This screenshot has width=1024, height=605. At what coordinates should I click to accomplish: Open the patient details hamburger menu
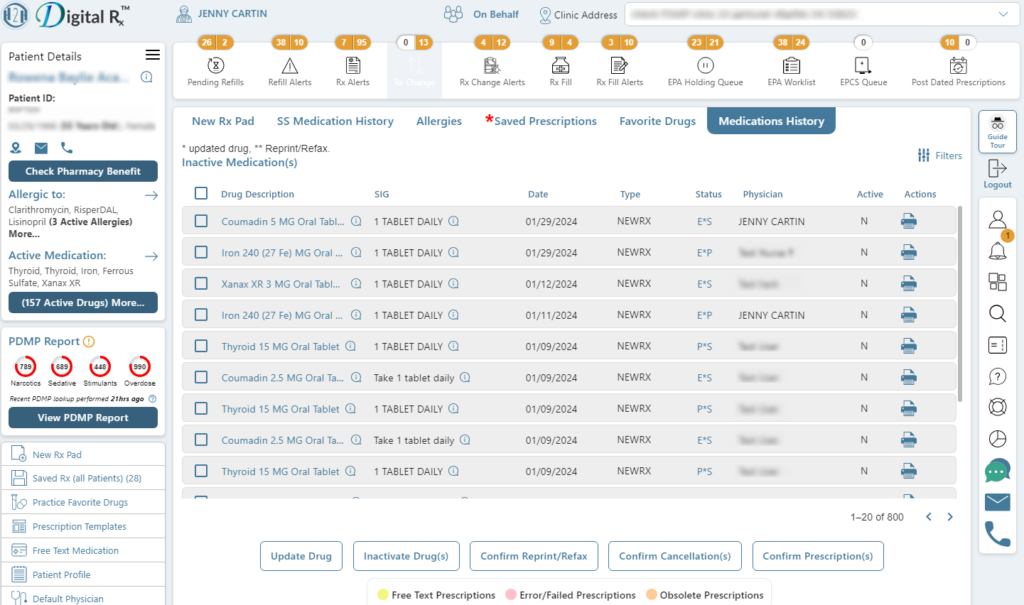[152, 55]
